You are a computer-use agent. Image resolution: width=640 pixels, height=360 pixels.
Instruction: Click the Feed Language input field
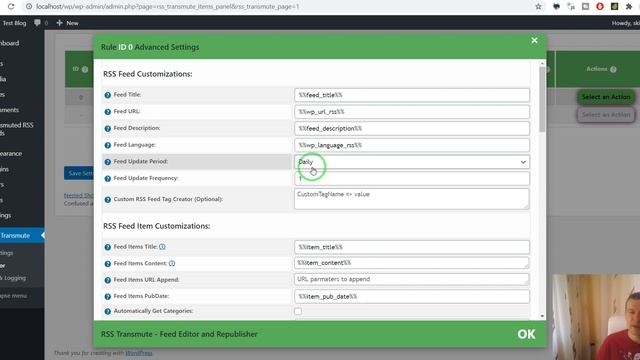[x=411, y=145]
